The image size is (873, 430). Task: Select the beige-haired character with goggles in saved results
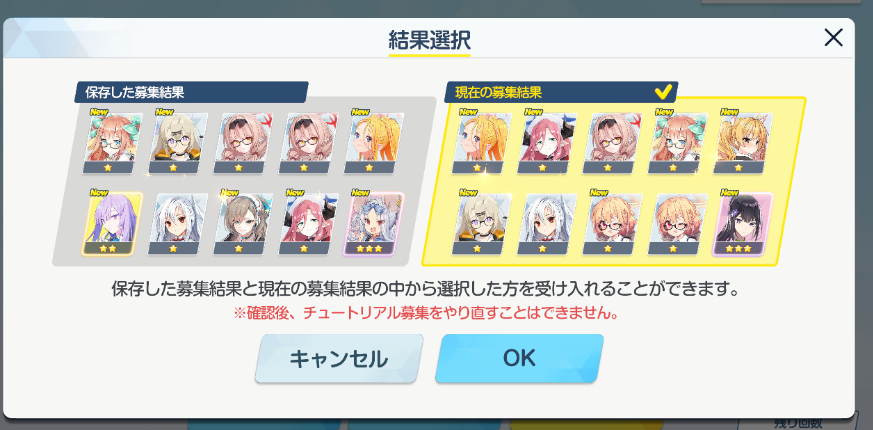click(x=177, y=143)
